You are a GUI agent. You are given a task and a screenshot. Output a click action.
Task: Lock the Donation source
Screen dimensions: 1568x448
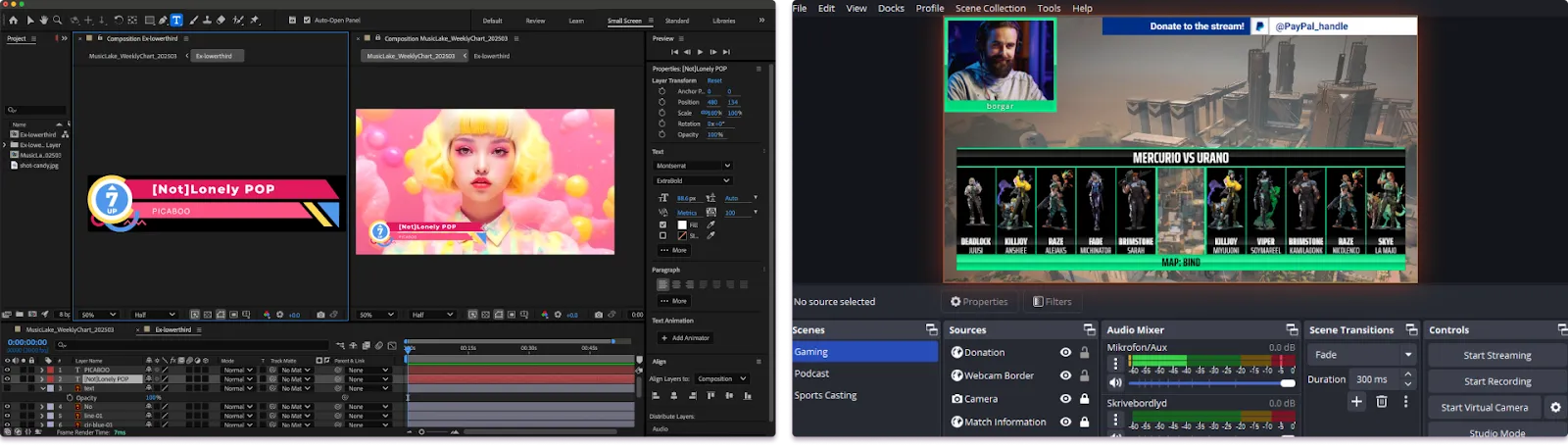click(1085, 352)
